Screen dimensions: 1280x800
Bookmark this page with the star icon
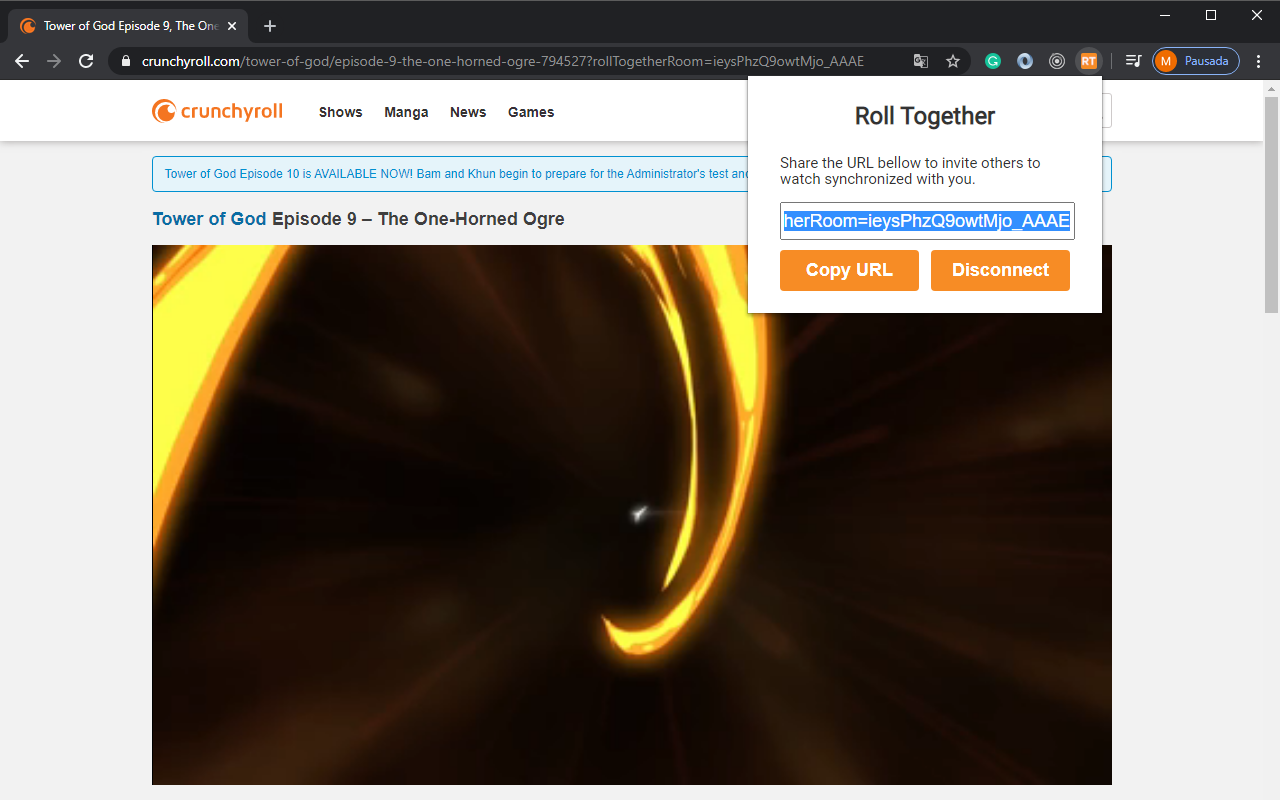pos(953,61)
